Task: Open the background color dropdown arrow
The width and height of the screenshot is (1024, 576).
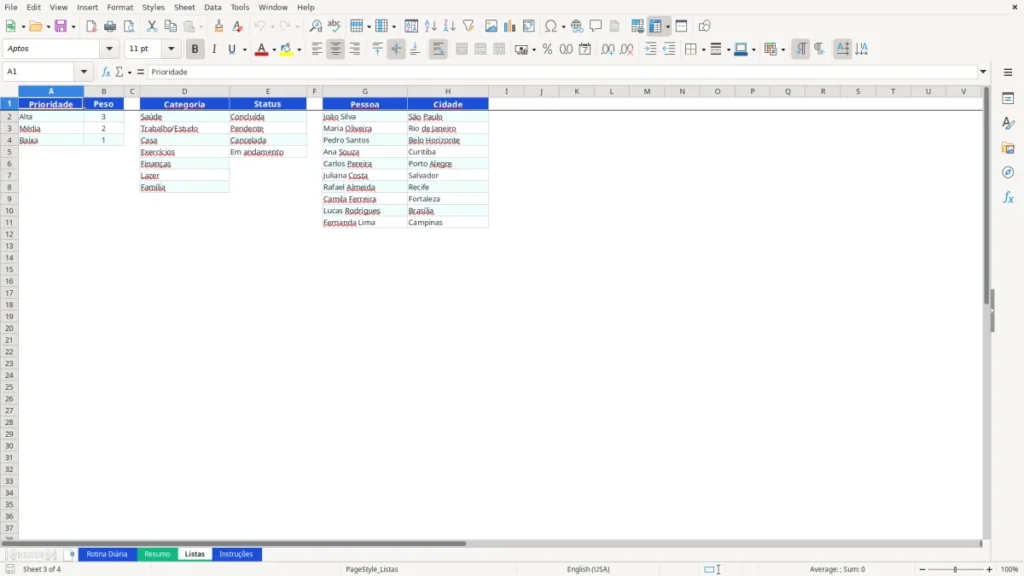Action: pyautogui.click(x=299, y=50)
